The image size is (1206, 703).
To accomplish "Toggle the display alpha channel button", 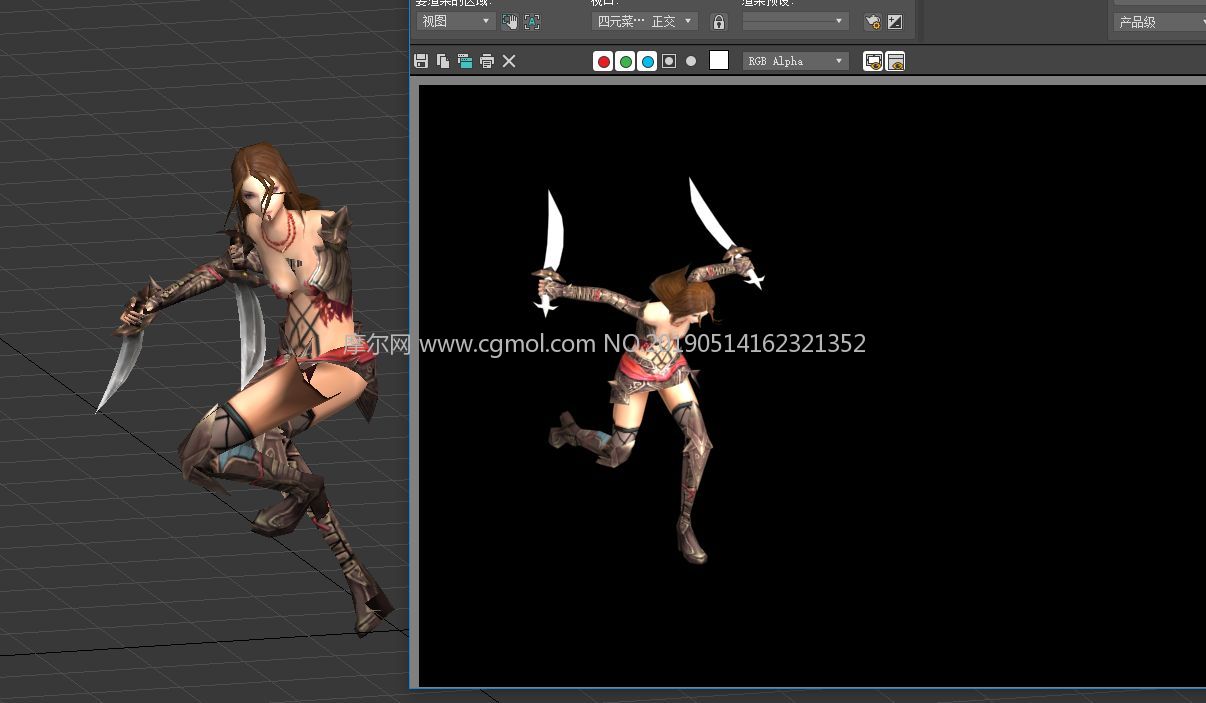I will pyautogui.click(x=669, y=61).
